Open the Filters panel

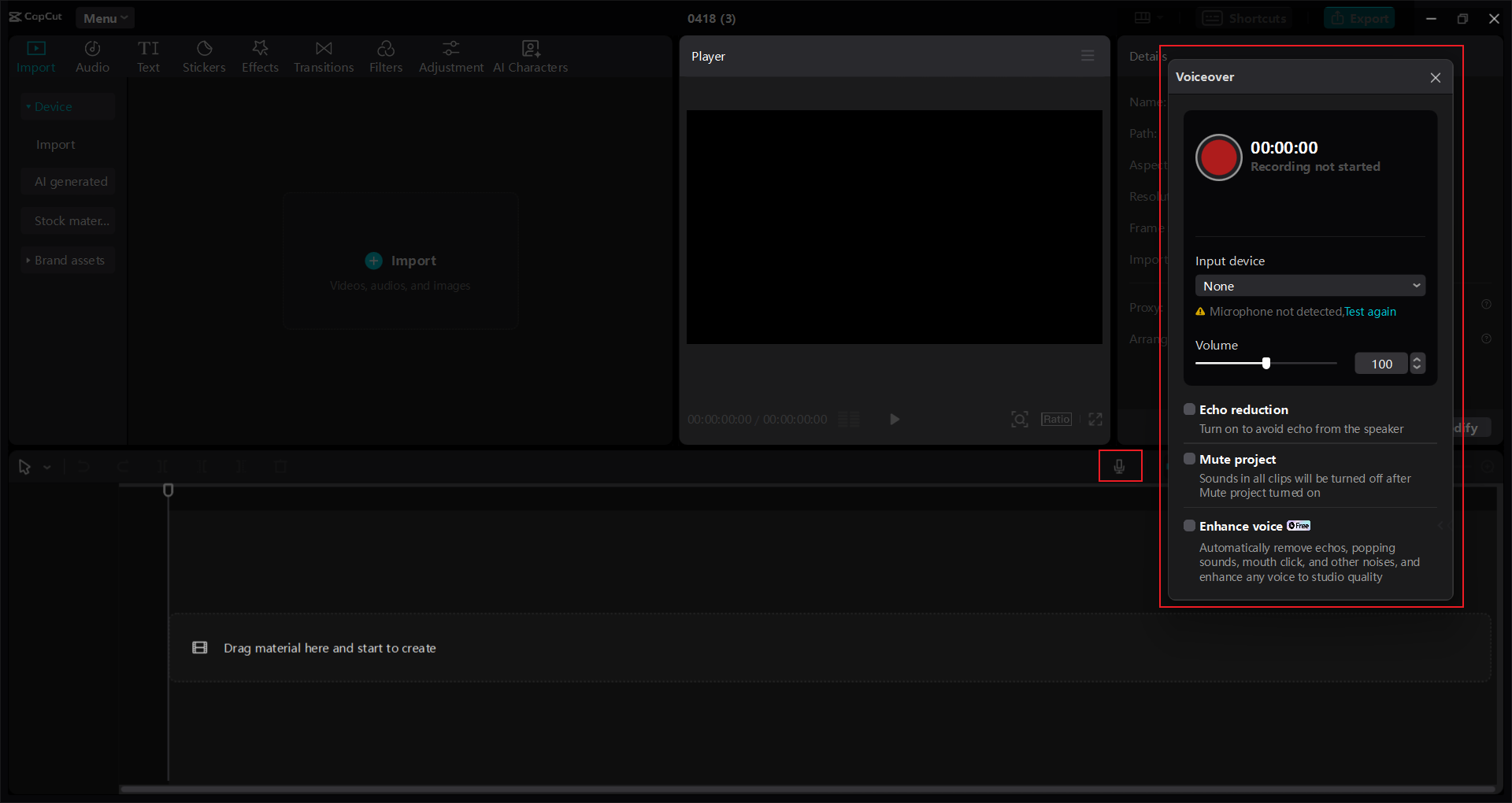click(x=386, y=55)
